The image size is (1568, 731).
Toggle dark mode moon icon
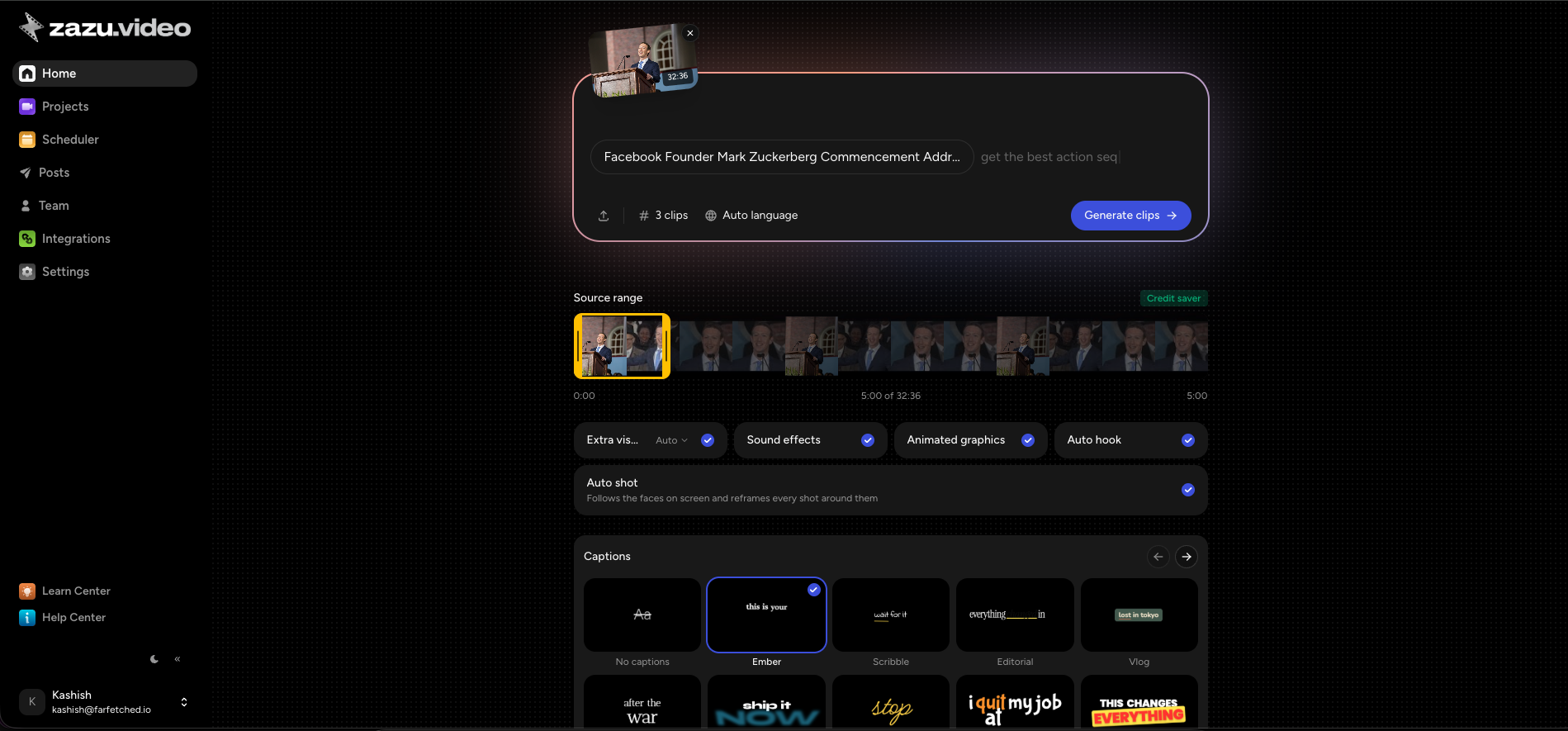click(154, 659)
